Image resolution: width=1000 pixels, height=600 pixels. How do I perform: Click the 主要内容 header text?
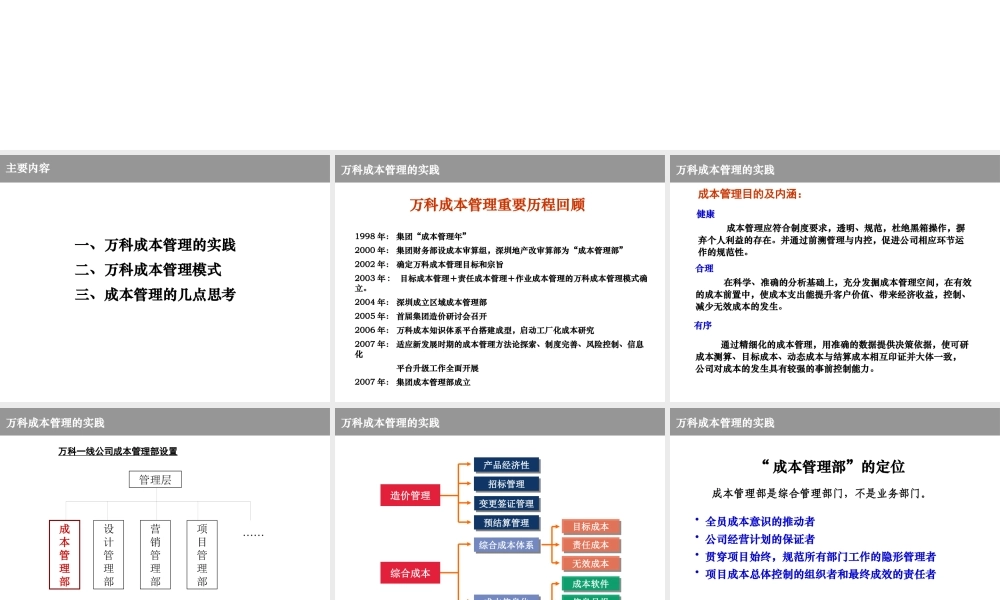pyautogui.click(x=28, y=168)
